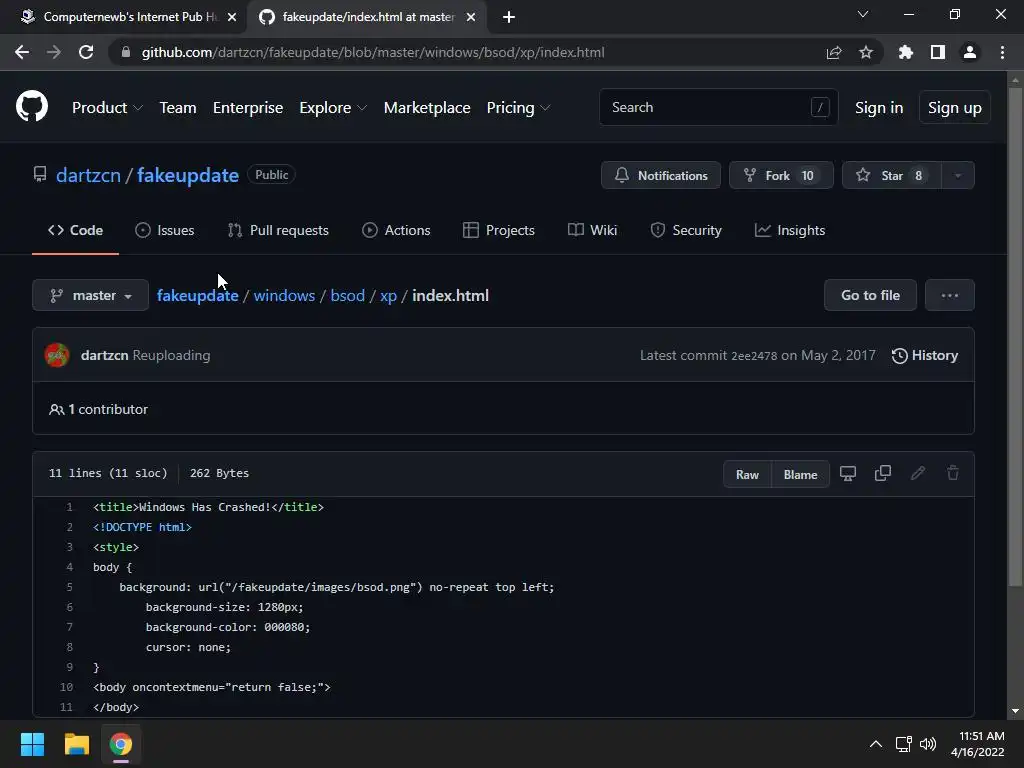1024x768 pixels.
Task: Click the tab search chevron in title bar
Action: point(863,14)
